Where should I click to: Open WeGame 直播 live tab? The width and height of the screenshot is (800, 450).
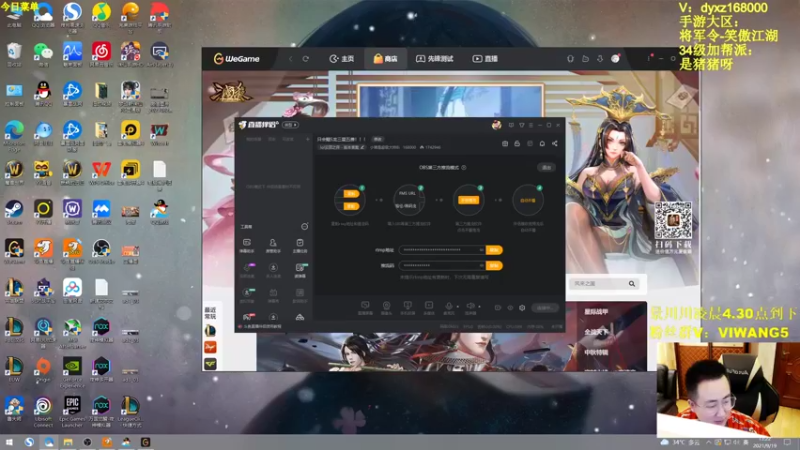point(485,59)
